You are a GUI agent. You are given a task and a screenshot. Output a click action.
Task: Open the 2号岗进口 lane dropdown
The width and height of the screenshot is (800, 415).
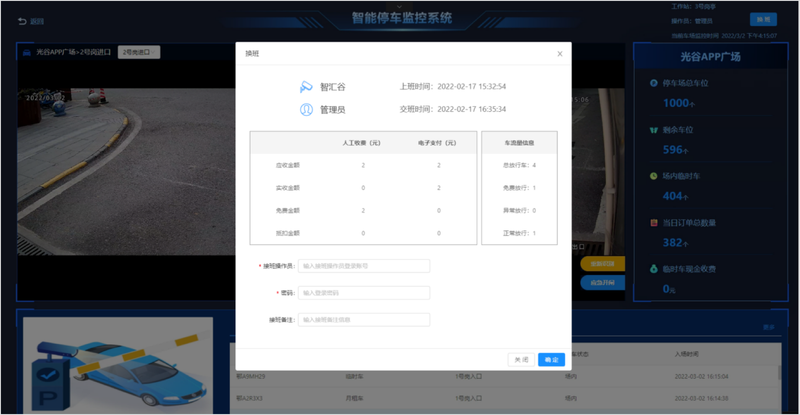tap(139, 52)
